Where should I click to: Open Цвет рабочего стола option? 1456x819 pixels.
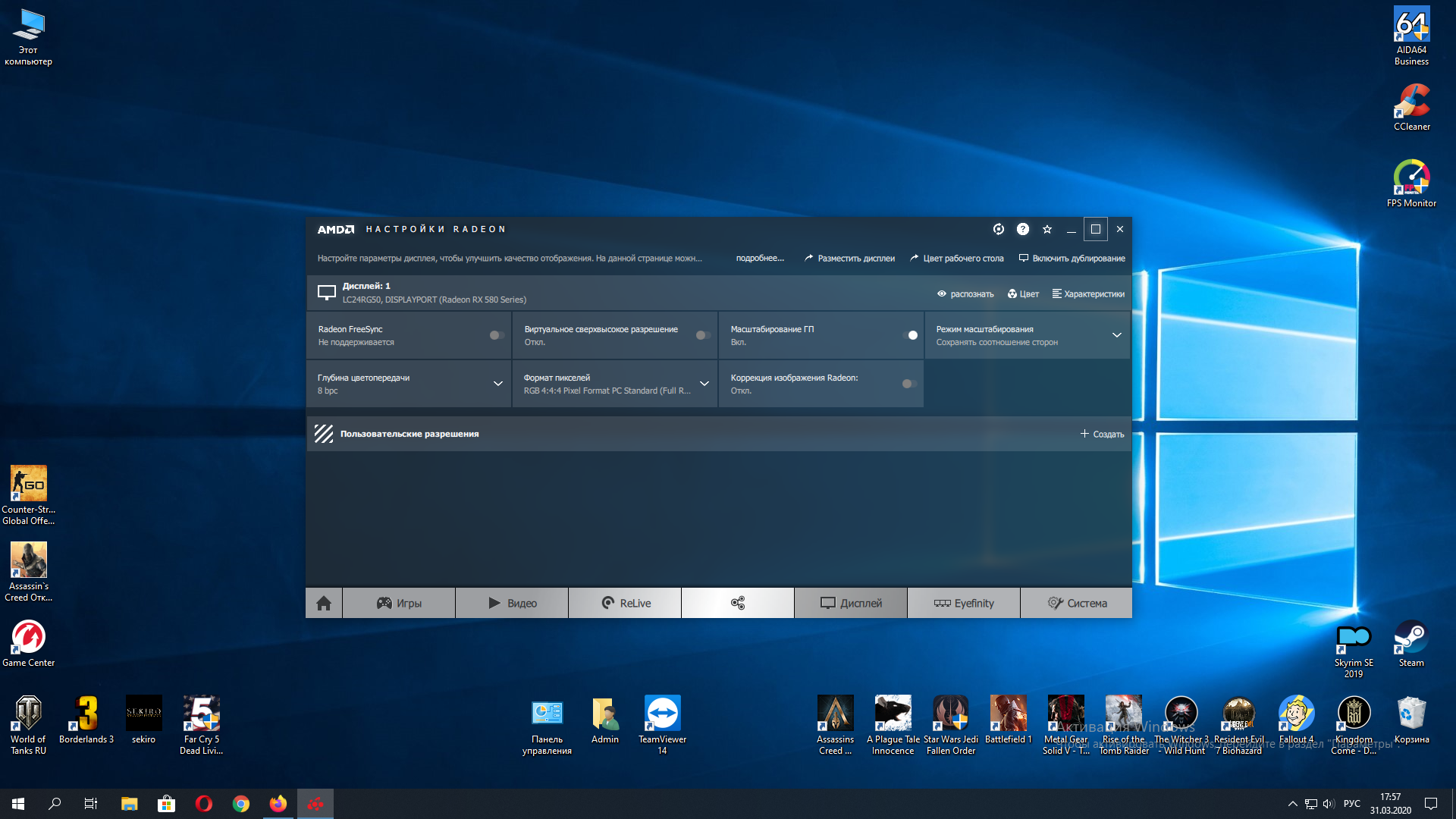coord(957,259)
